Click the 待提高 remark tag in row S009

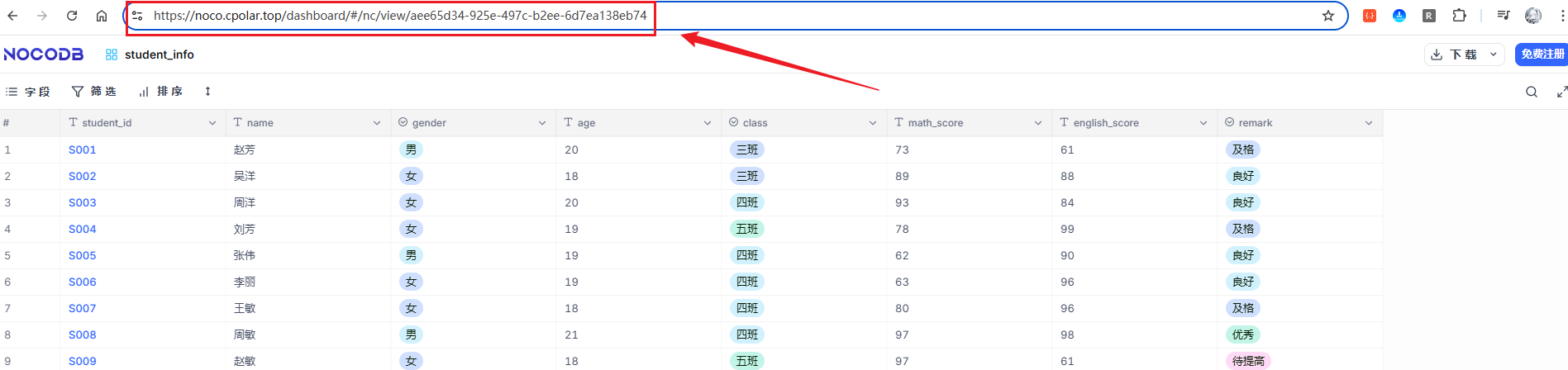pyautogui.click(x=1248, y=361)
